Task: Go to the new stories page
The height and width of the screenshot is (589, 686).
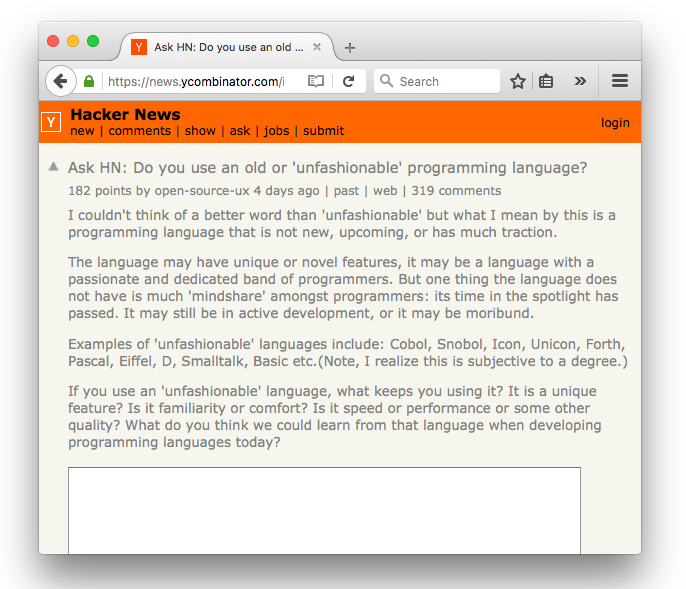Action: (82, 131)
